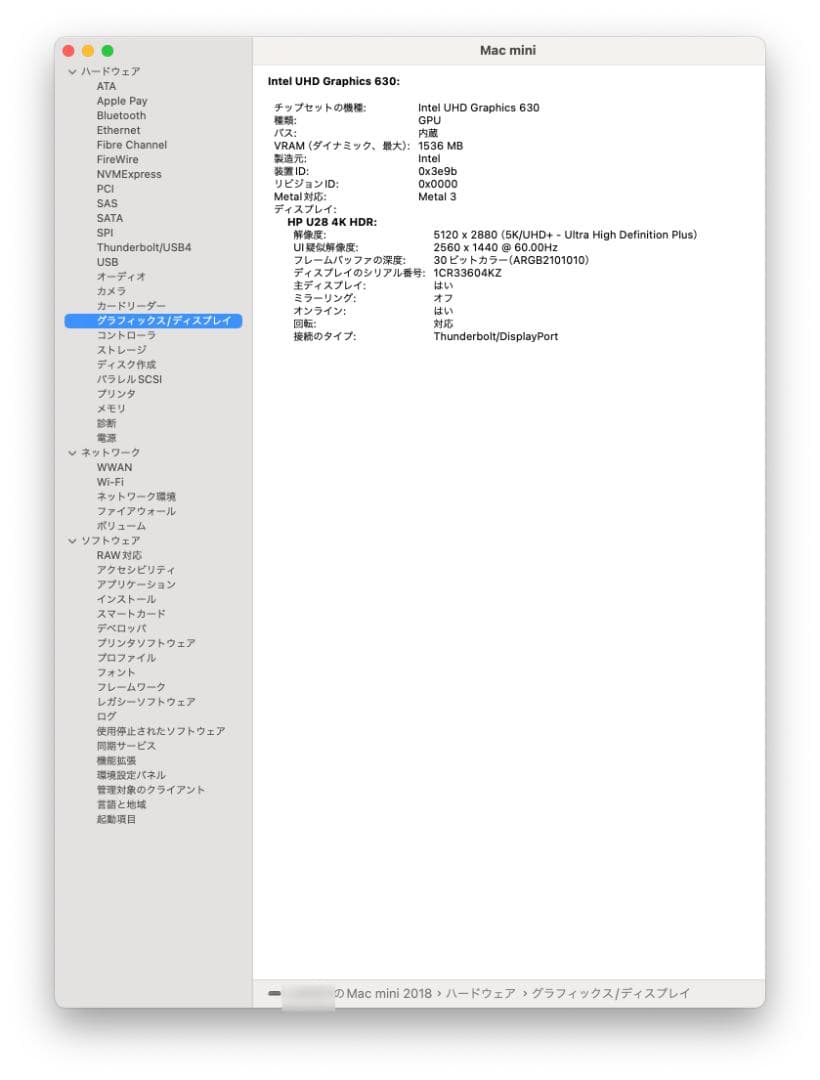Select 電源 under ハードウェア
This screenshot has height=1080, width=820.
(x=108, y=437)
